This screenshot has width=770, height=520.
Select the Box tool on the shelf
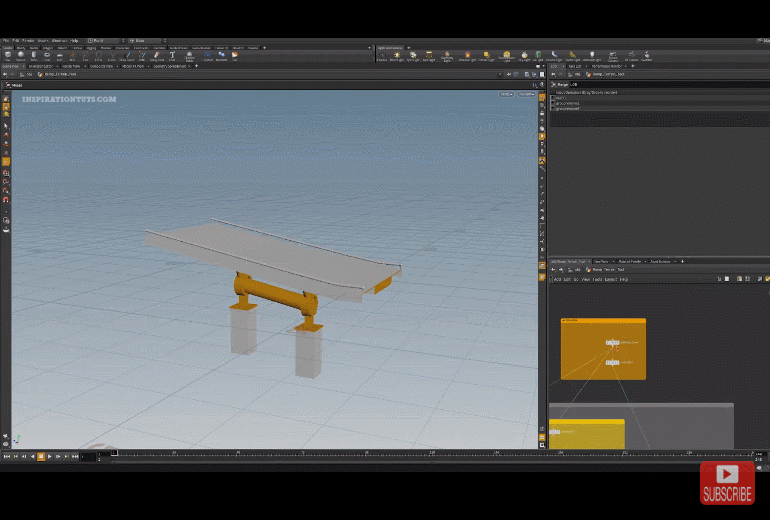(8, 56)
